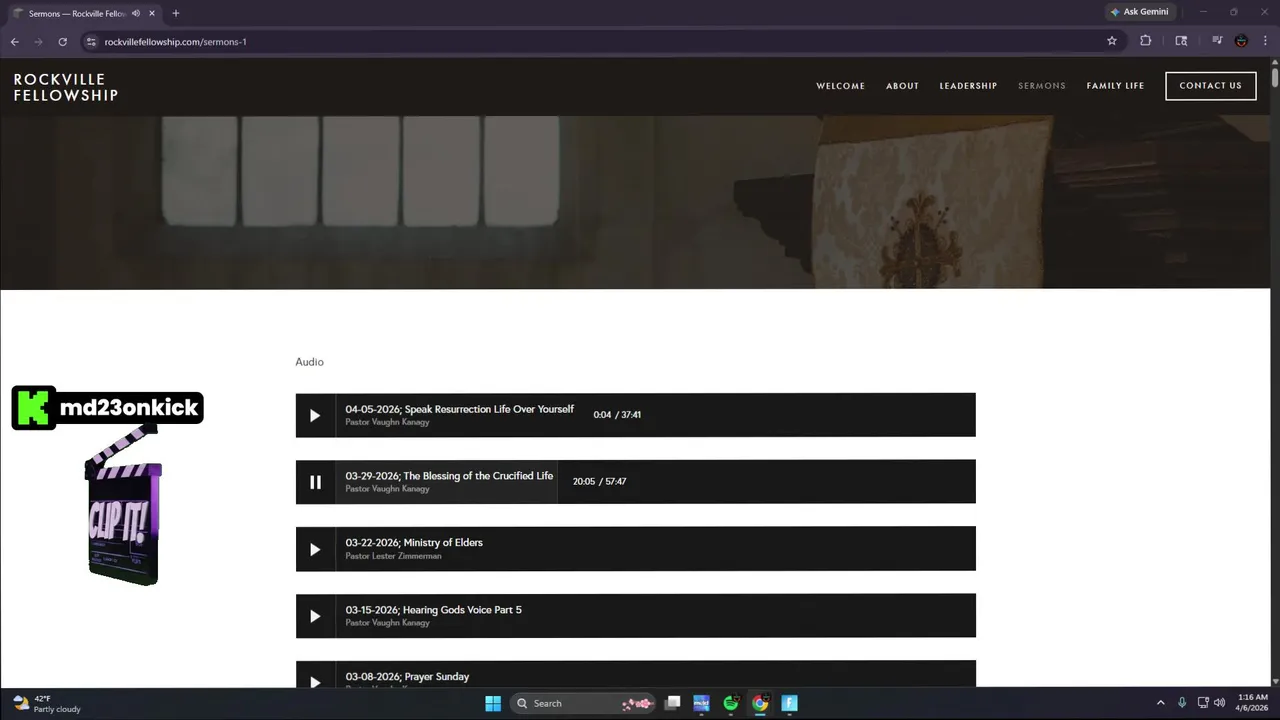Click the 04-05-2026 sermon time 0:04 / 37:41
Image resolution: width=1280 pixels, height=720 pixels.
point(617,415)
